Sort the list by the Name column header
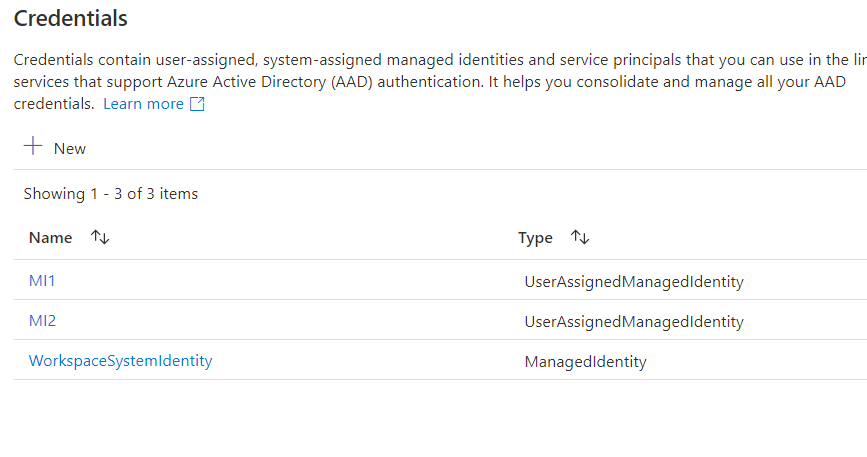The height and width of the screenshot is (457, 867). point(51,238)
